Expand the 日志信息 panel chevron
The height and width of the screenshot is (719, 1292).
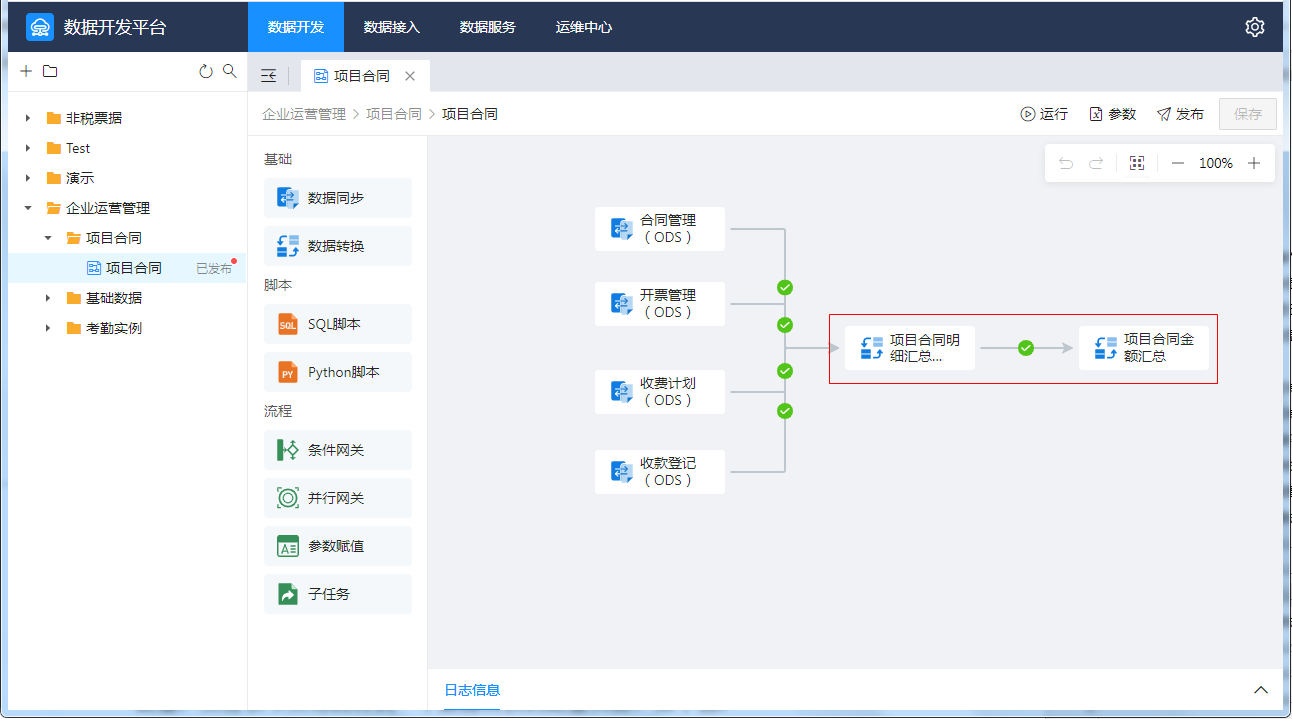pos(1261,690)
